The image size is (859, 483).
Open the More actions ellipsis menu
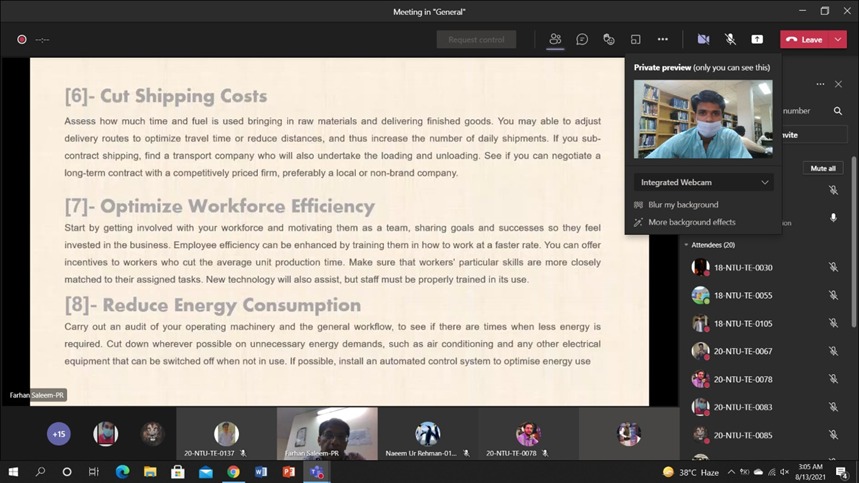pyautogui.click(x=662, y=39)
